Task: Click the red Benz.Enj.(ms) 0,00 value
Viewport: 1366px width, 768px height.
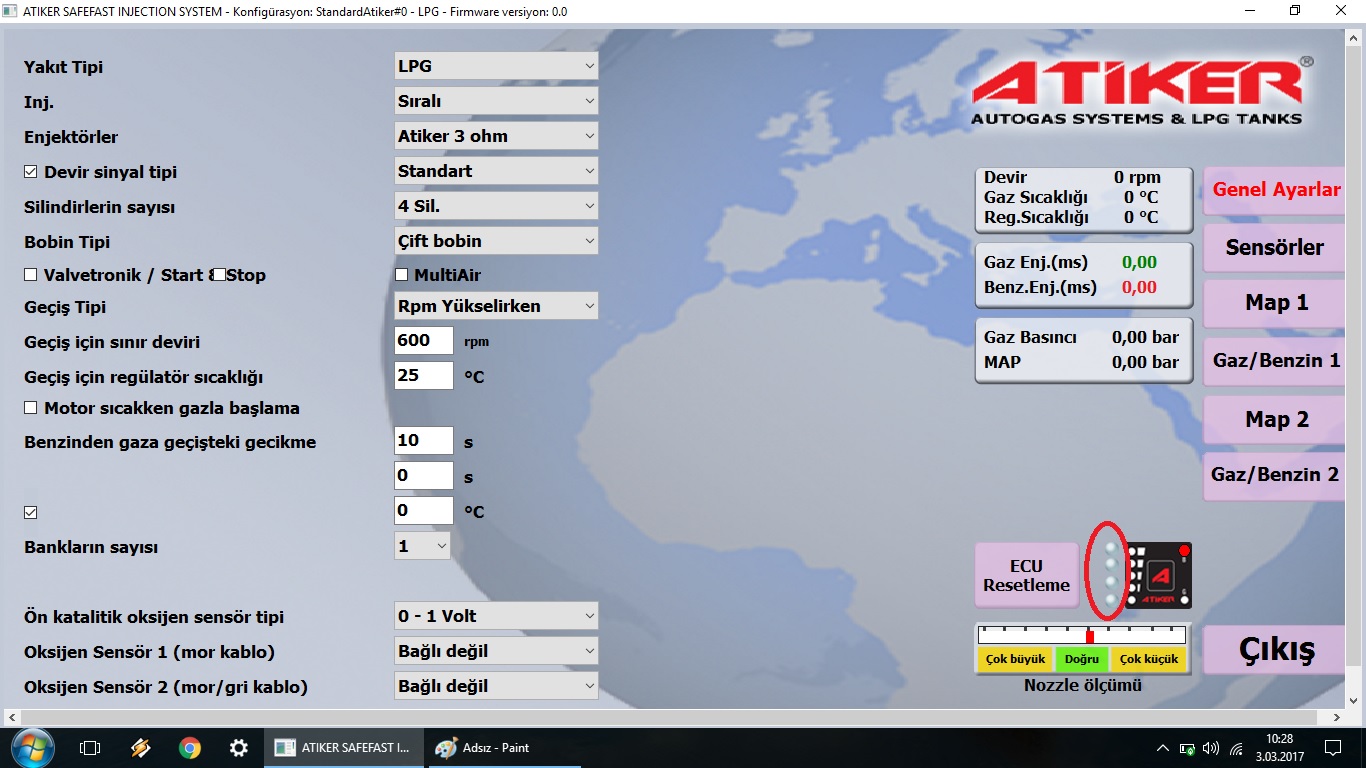Action: [x=1139, y=288]
